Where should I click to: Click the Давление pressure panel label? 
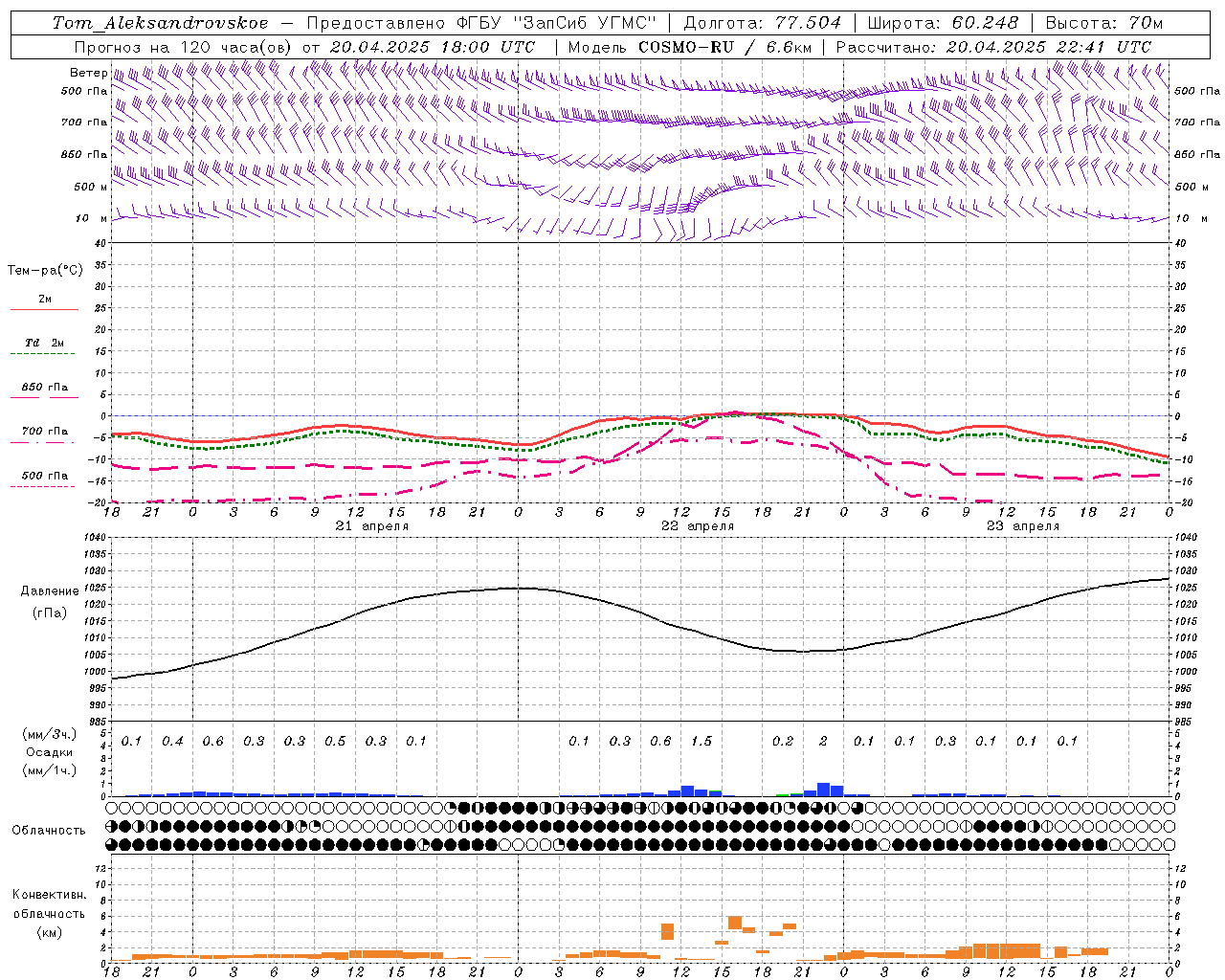(x=50, y=591)
